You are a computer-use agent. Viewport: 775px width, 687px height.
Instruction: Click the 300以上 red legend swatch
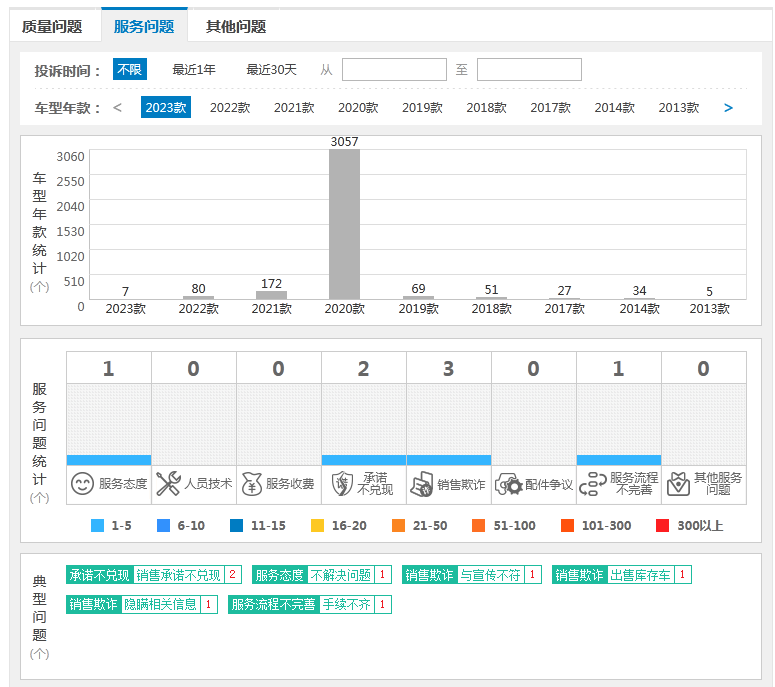point(663,525)
